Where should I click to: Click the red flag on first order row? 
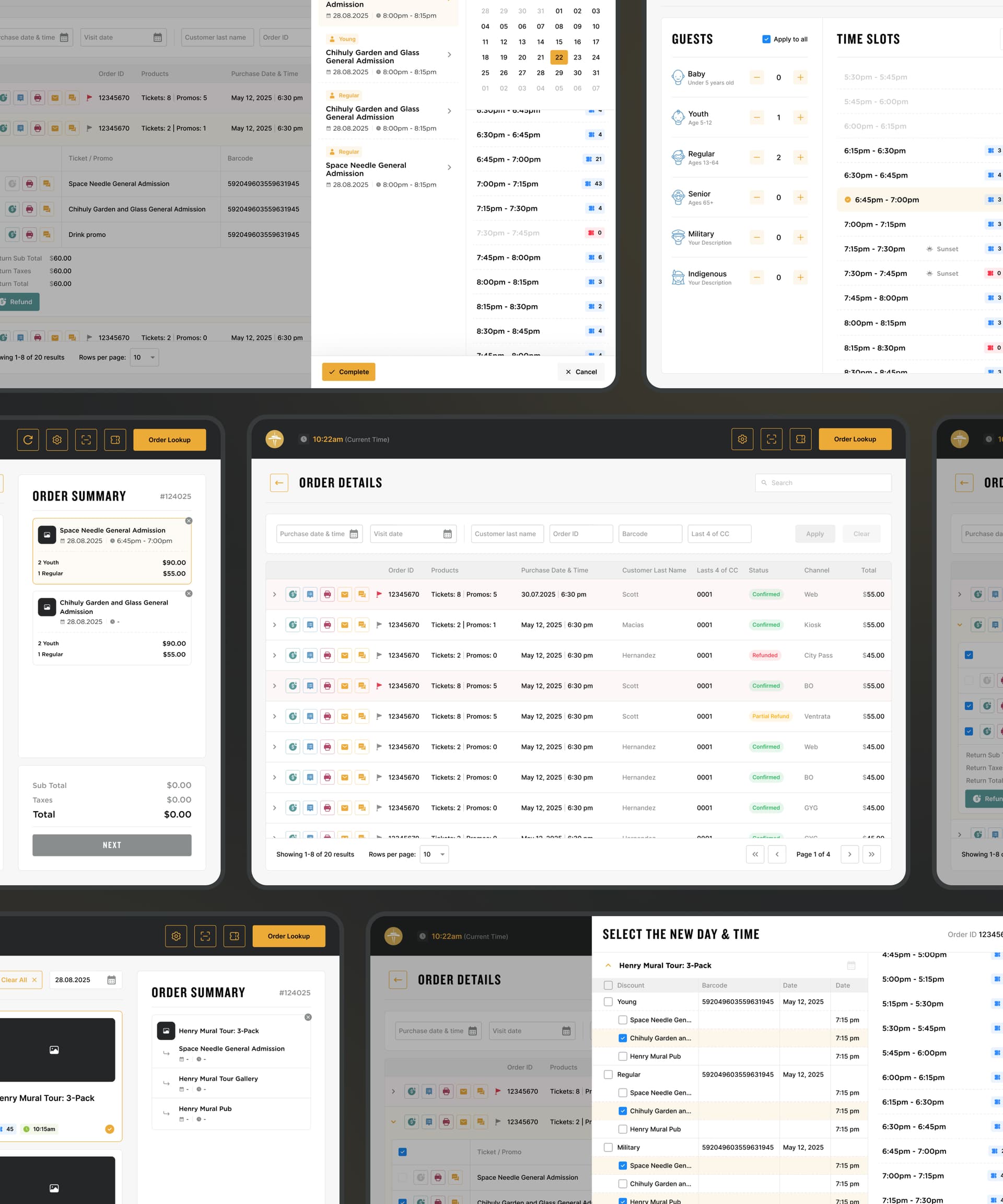(x=379, y=595)
